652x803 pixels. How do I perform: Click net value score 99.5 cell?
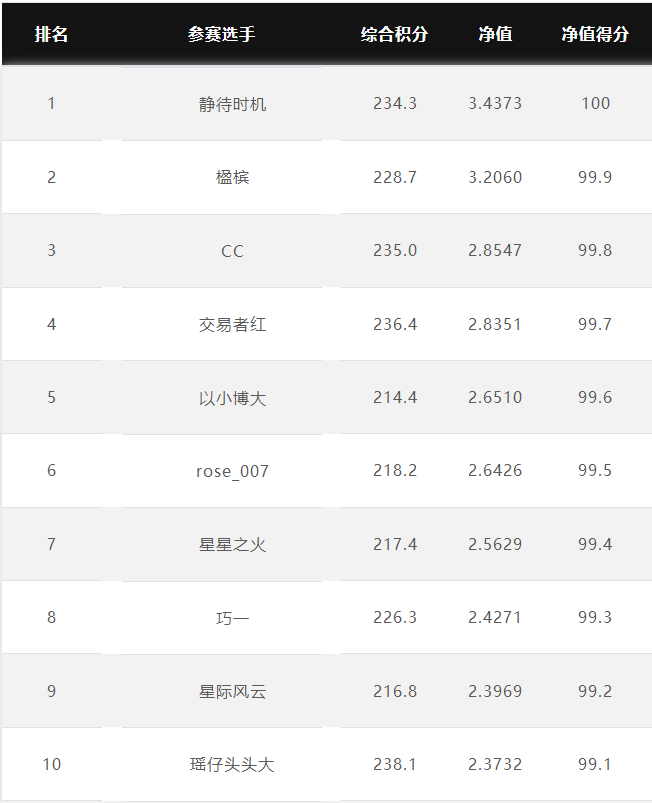(595, 471)
